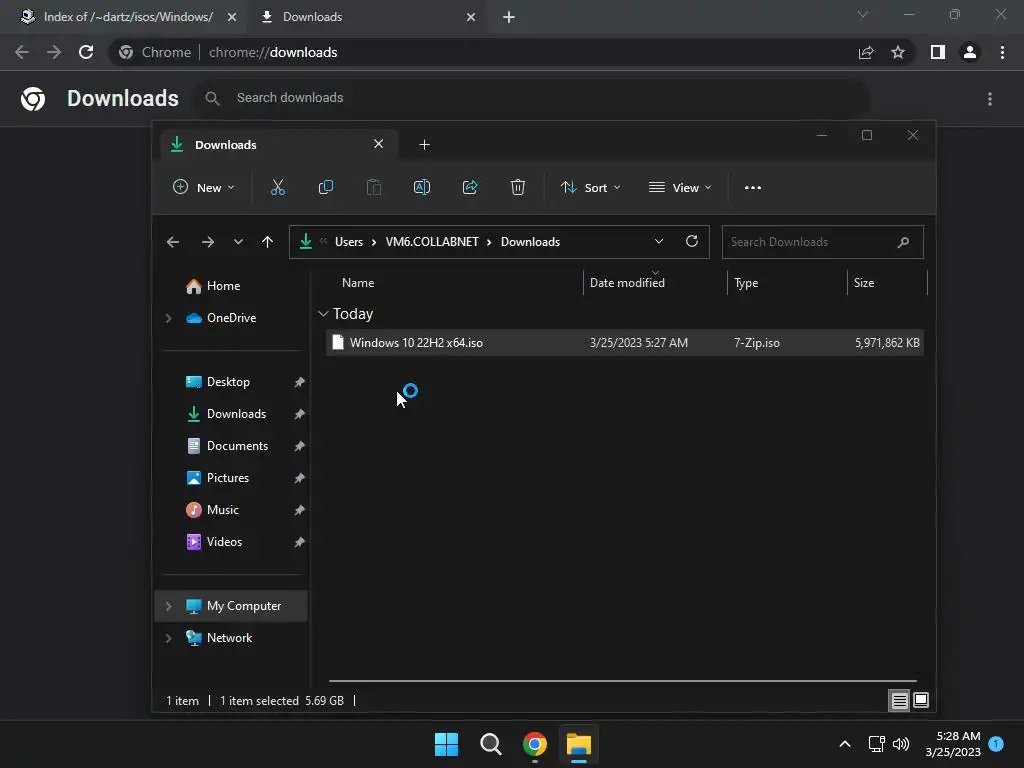Click the Cut scissors icon in Explorer toolbar
This screenshot has height=768, width=1024.
[x=278, y=187]
